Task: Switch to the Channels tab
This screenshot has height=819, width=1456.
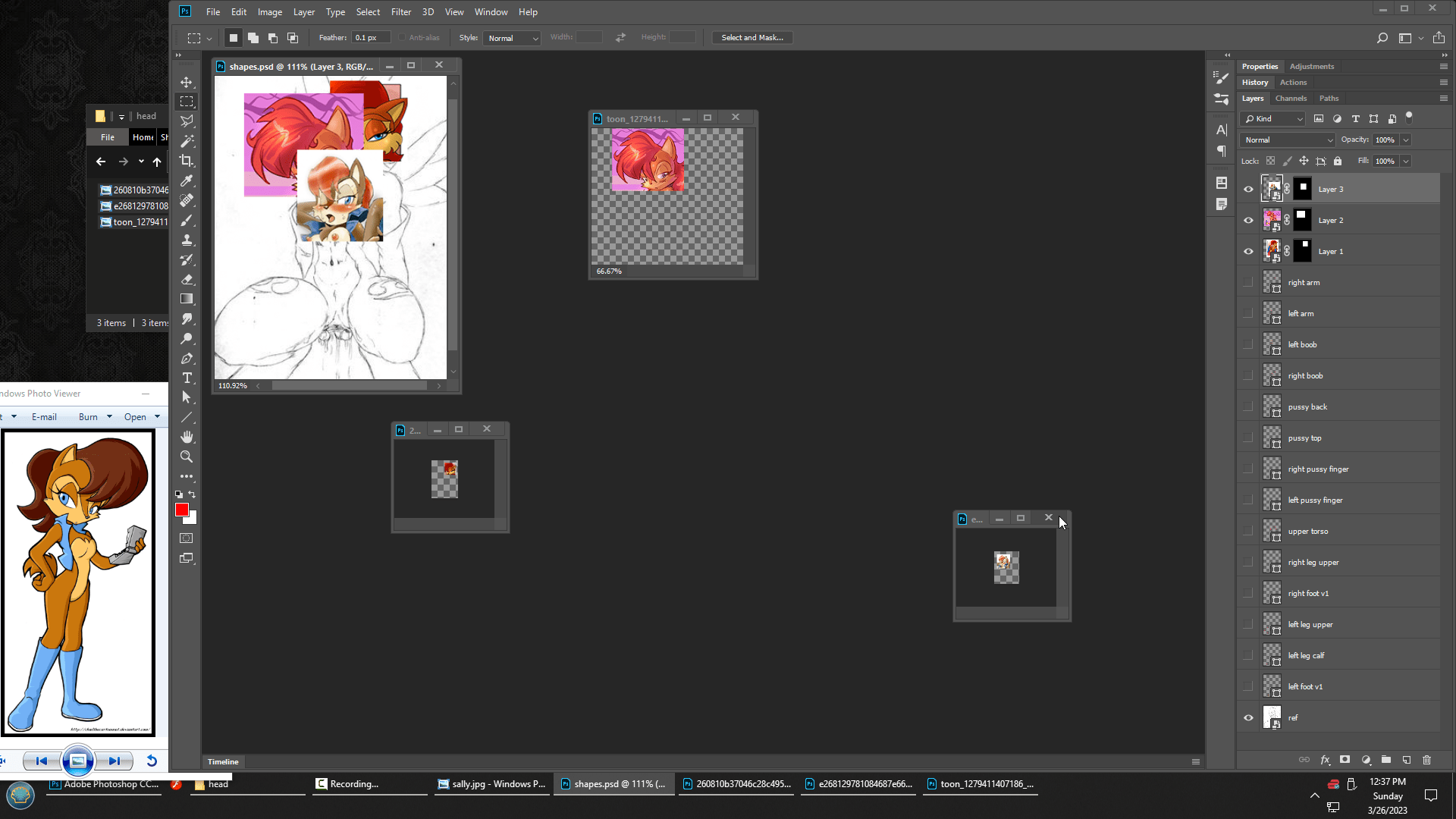Action: click(1291, 99)
